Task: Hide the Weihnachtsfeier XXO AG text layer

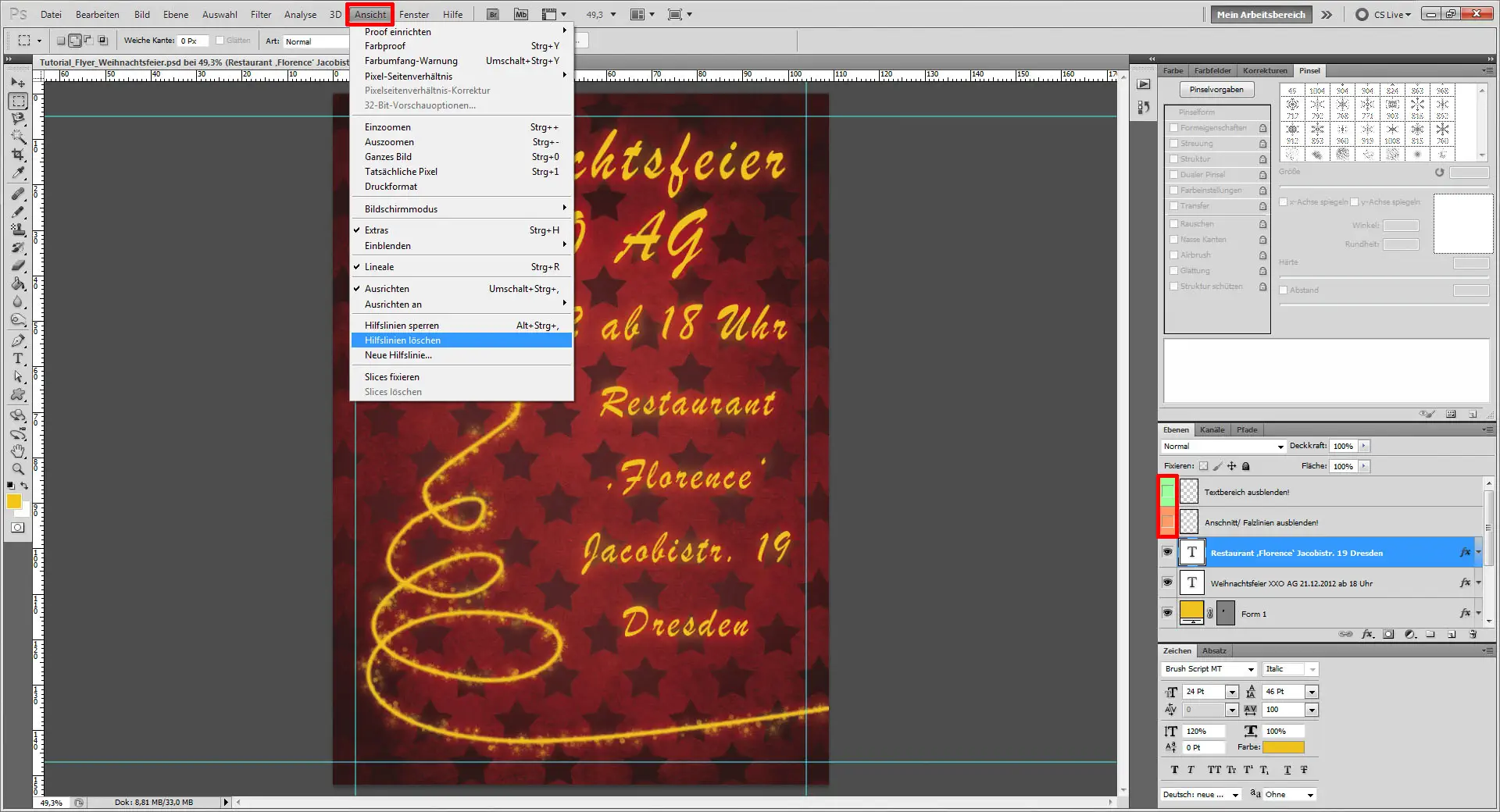Action: click(x=1167, y=582)
